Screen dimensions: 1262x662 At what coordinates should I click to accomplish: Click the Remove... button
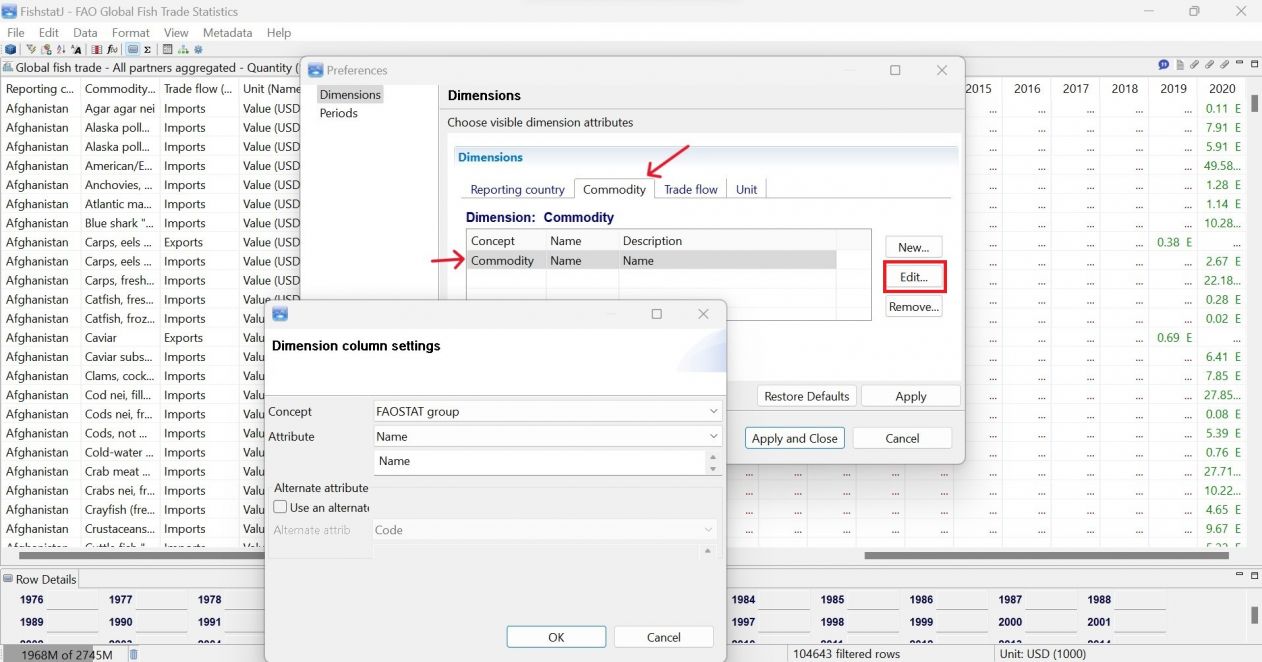[914, 307]
